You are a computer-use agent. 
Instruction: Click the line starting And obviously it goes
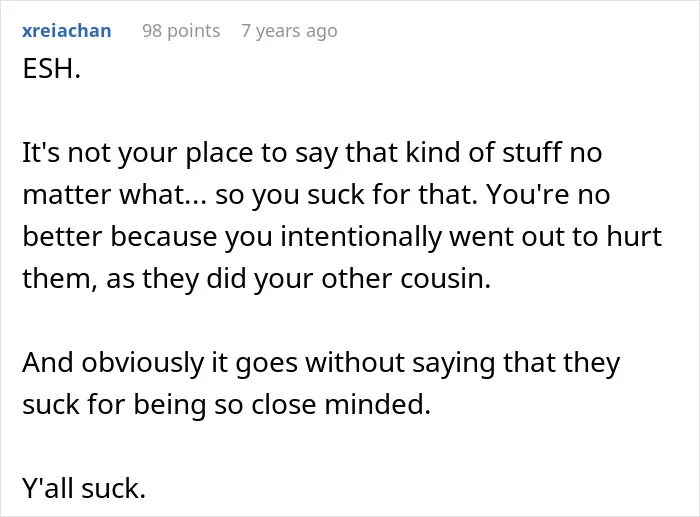point(321,363)
